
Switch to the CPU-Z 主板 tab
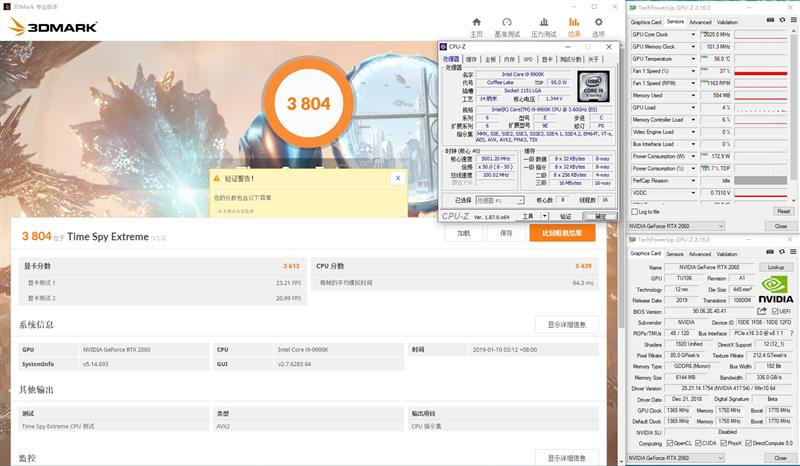[490, 59]
